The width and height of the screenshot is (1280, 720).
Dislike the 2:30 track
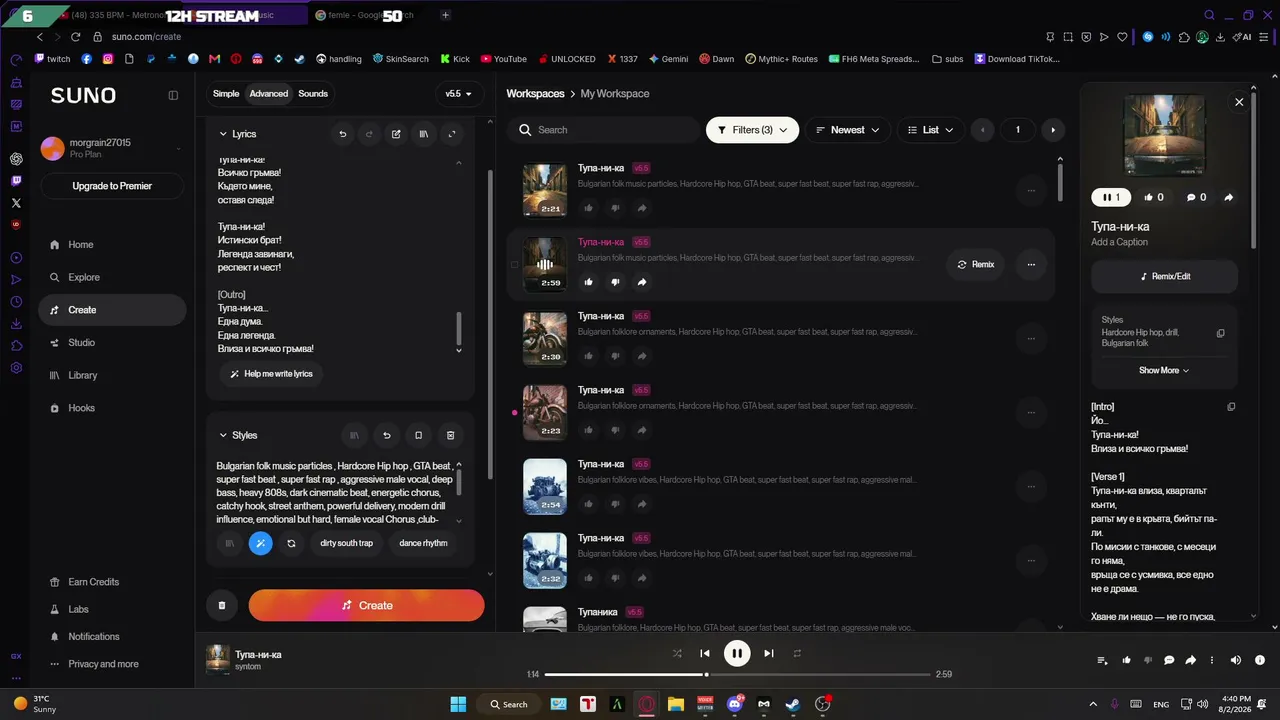[x=615, y=356]
